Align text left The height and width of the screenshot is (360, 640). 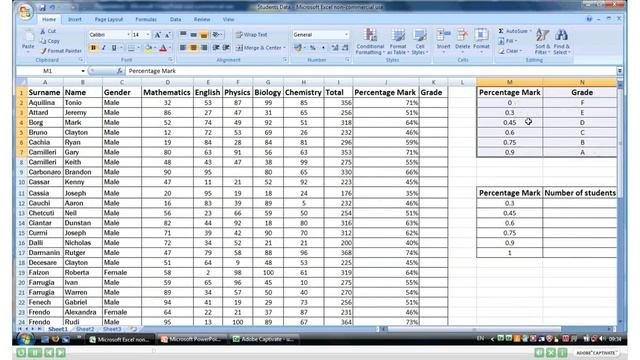tap(183, 48)
